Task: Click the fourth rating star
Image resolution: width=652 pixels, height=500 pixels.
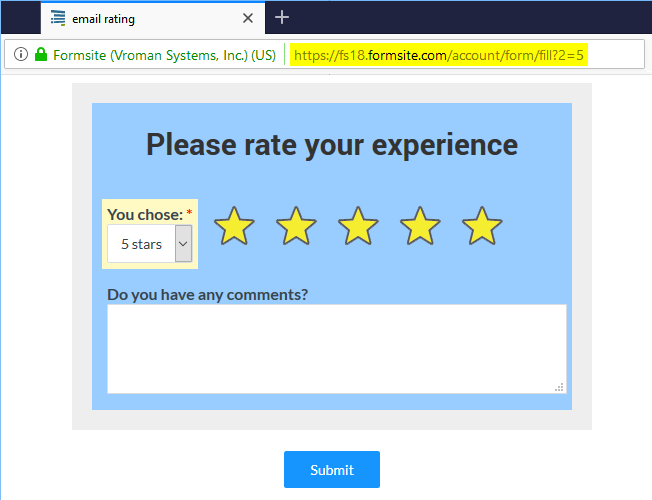Action: pos(420,226)
